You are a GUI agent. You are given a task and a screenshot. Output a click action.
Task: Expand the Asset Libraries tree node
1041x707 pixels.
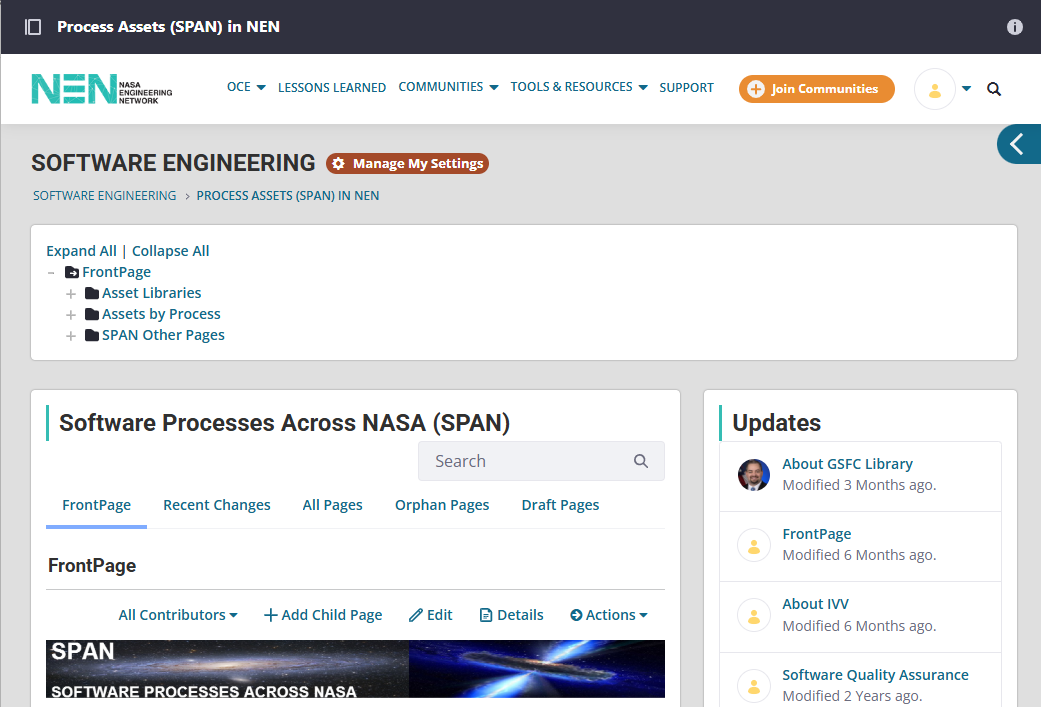tap(71, 294)
